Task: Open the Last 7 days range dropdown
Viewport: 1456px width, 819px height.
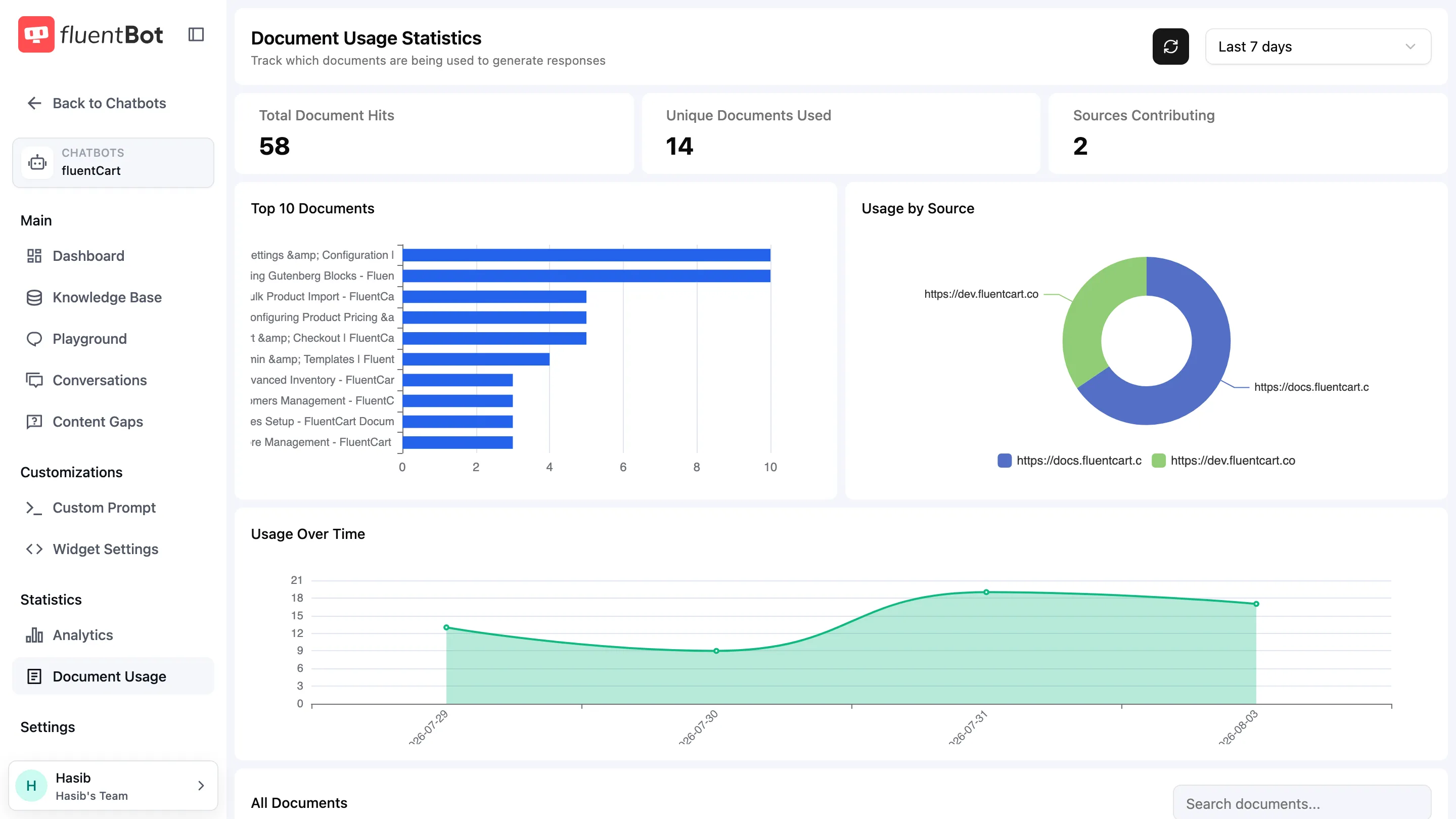Action: pos(1317,47)
